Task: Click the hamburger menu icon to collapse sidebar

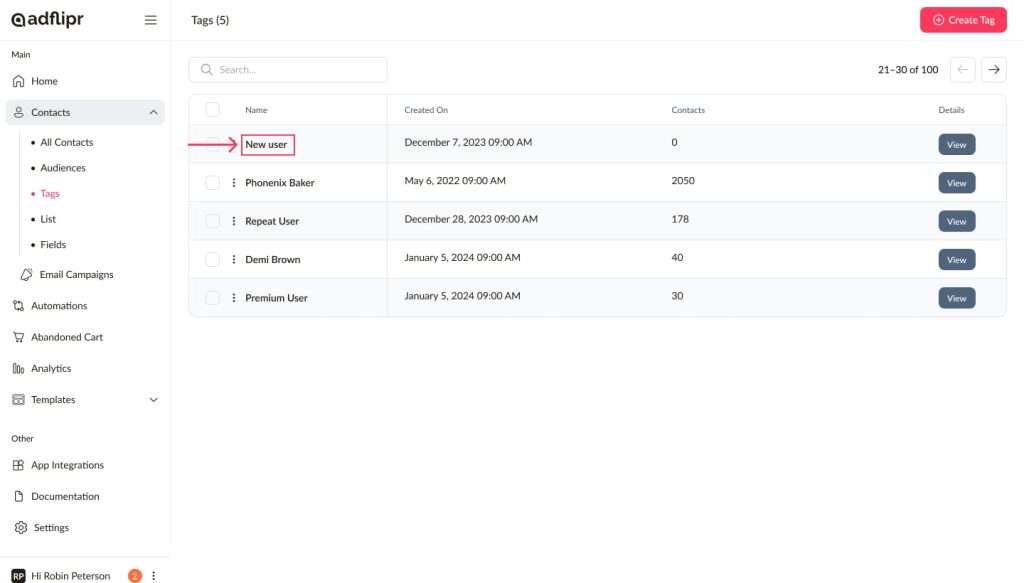Action: 151,20
